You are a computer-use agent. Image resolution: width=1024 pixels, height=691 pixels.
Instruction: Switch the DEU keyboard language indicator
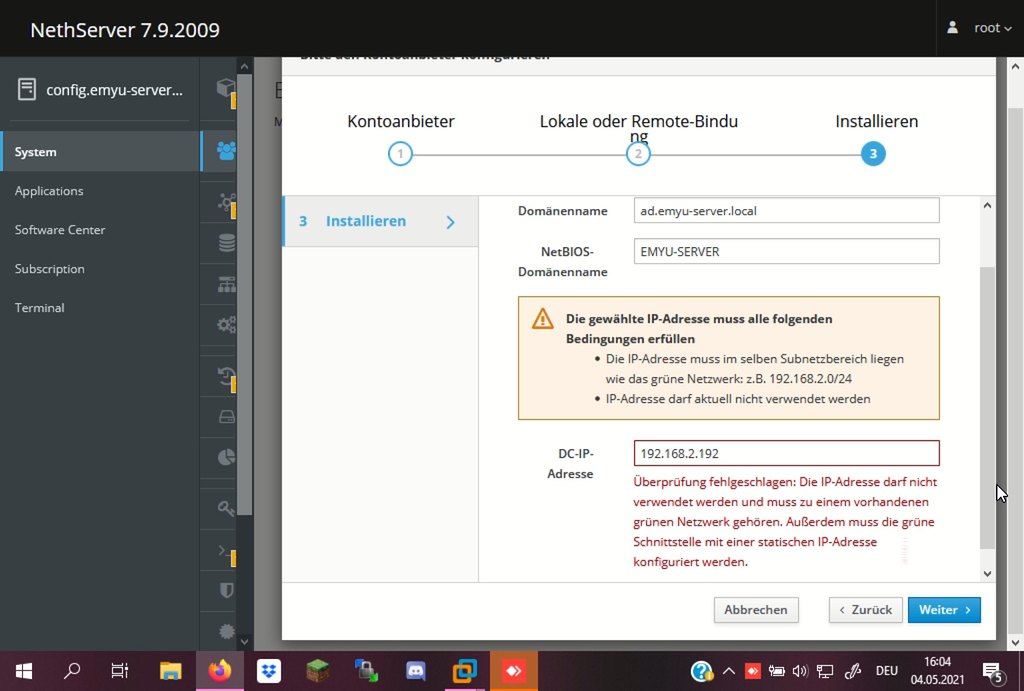point(886,671)
